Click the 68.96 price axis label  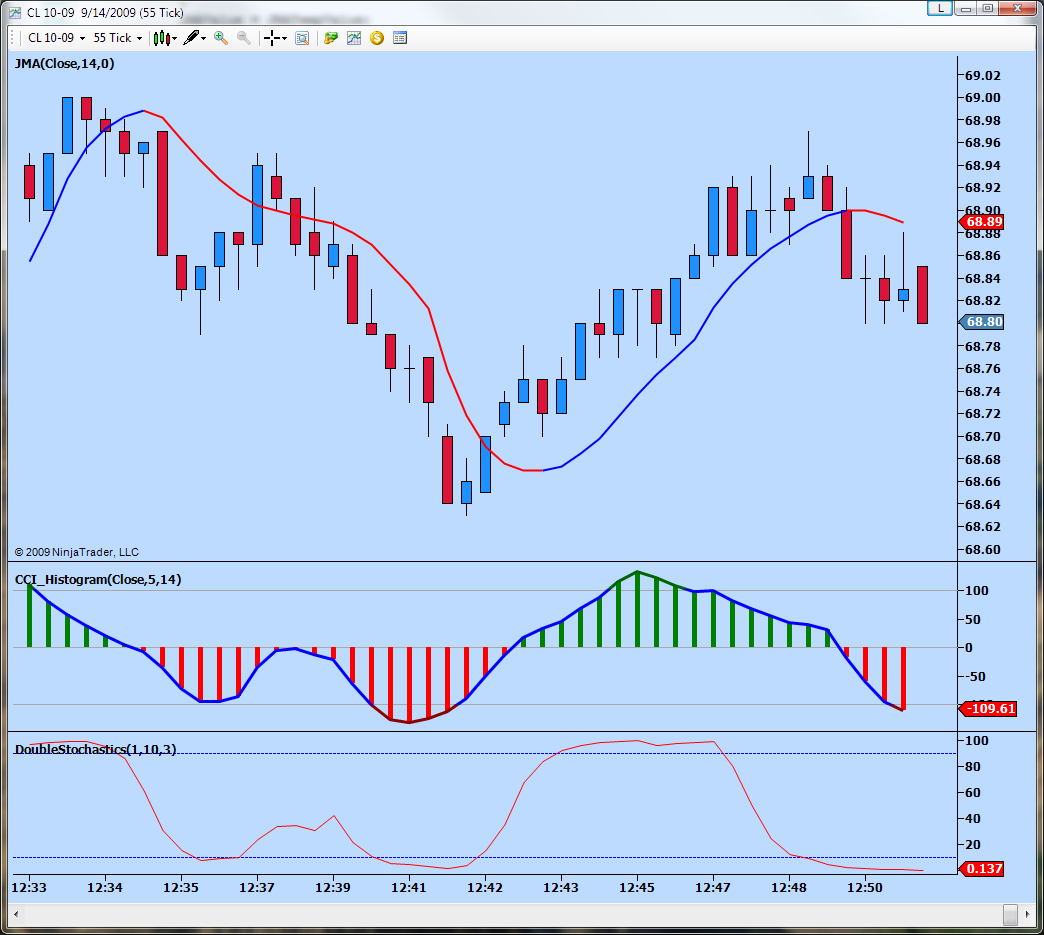tap(983, 143)
